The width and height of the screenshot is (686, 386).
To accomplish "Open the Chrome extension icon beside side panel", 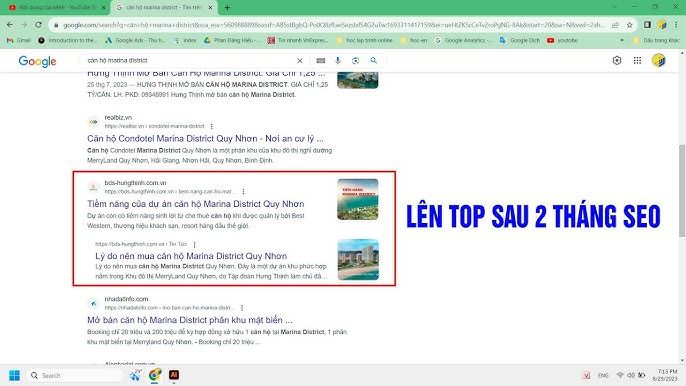I will [x=662, y=25].
